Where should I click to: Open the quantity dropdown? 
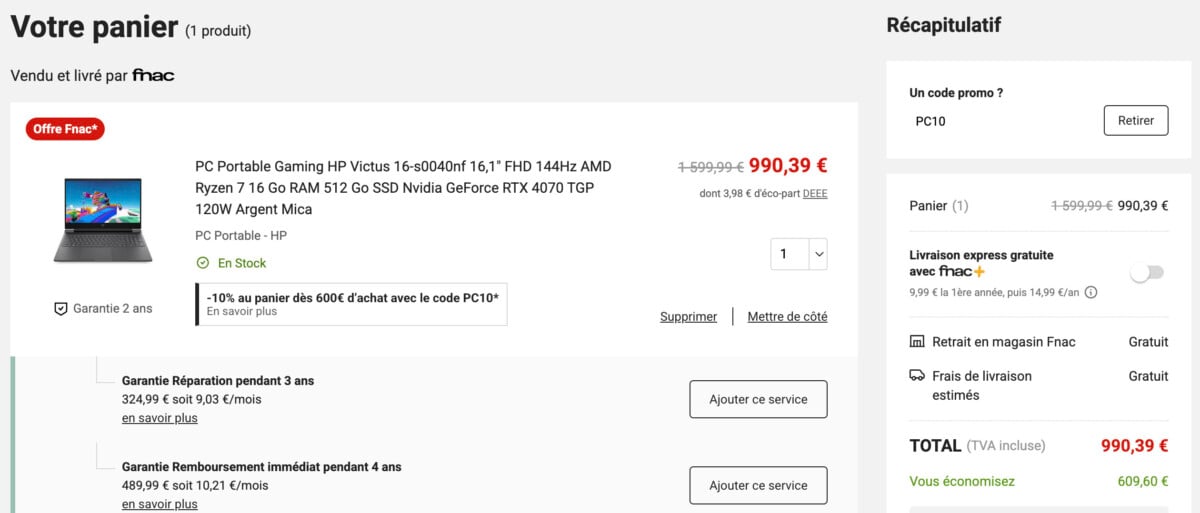[799, 254]
